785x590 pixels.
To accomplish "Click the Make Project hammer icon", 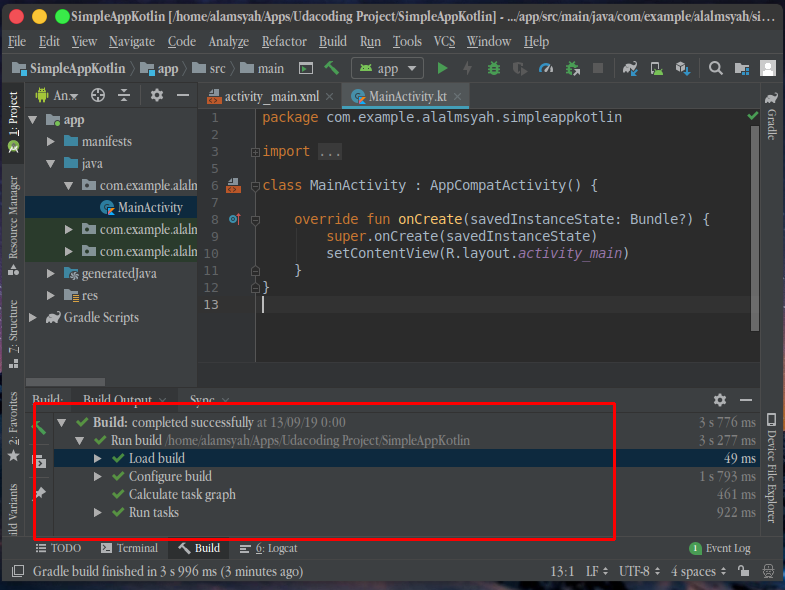I will (331, 68).
